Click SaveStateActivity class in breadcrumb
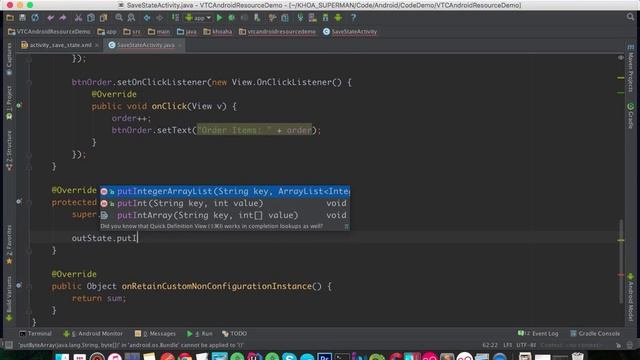 [350, 32]
